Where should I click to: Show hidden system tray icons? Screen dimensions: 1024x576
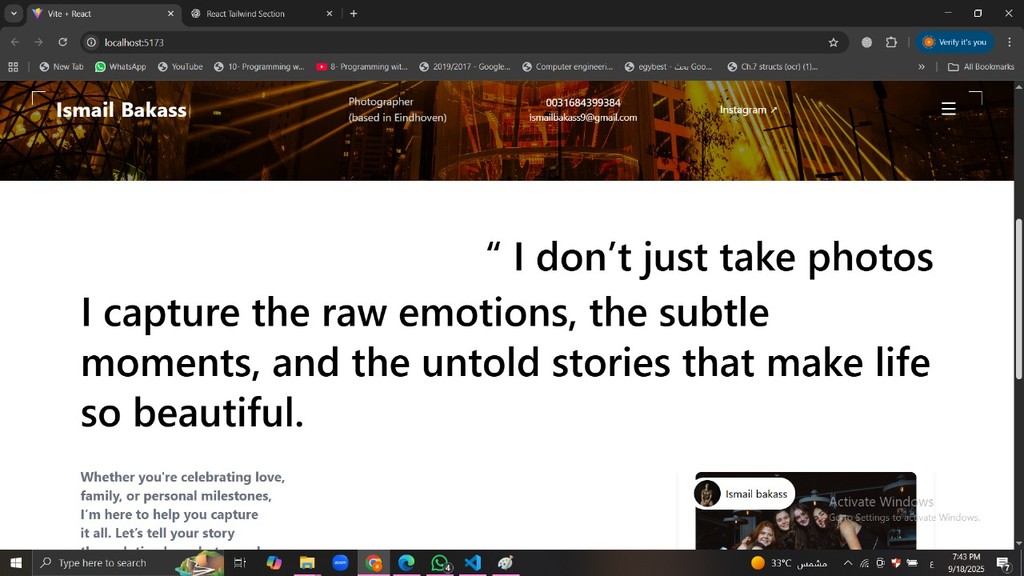click(x=848, y=562)
